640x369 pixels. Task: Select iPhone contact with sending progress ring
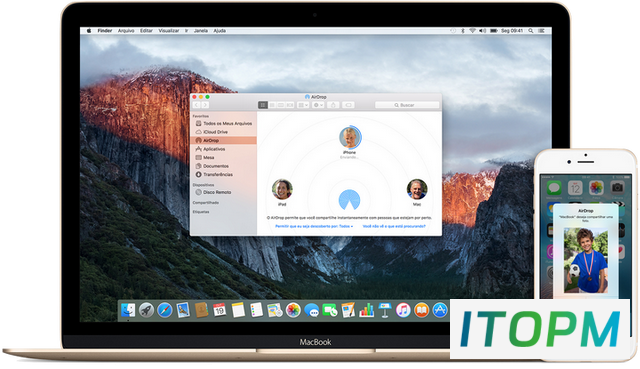350,138
